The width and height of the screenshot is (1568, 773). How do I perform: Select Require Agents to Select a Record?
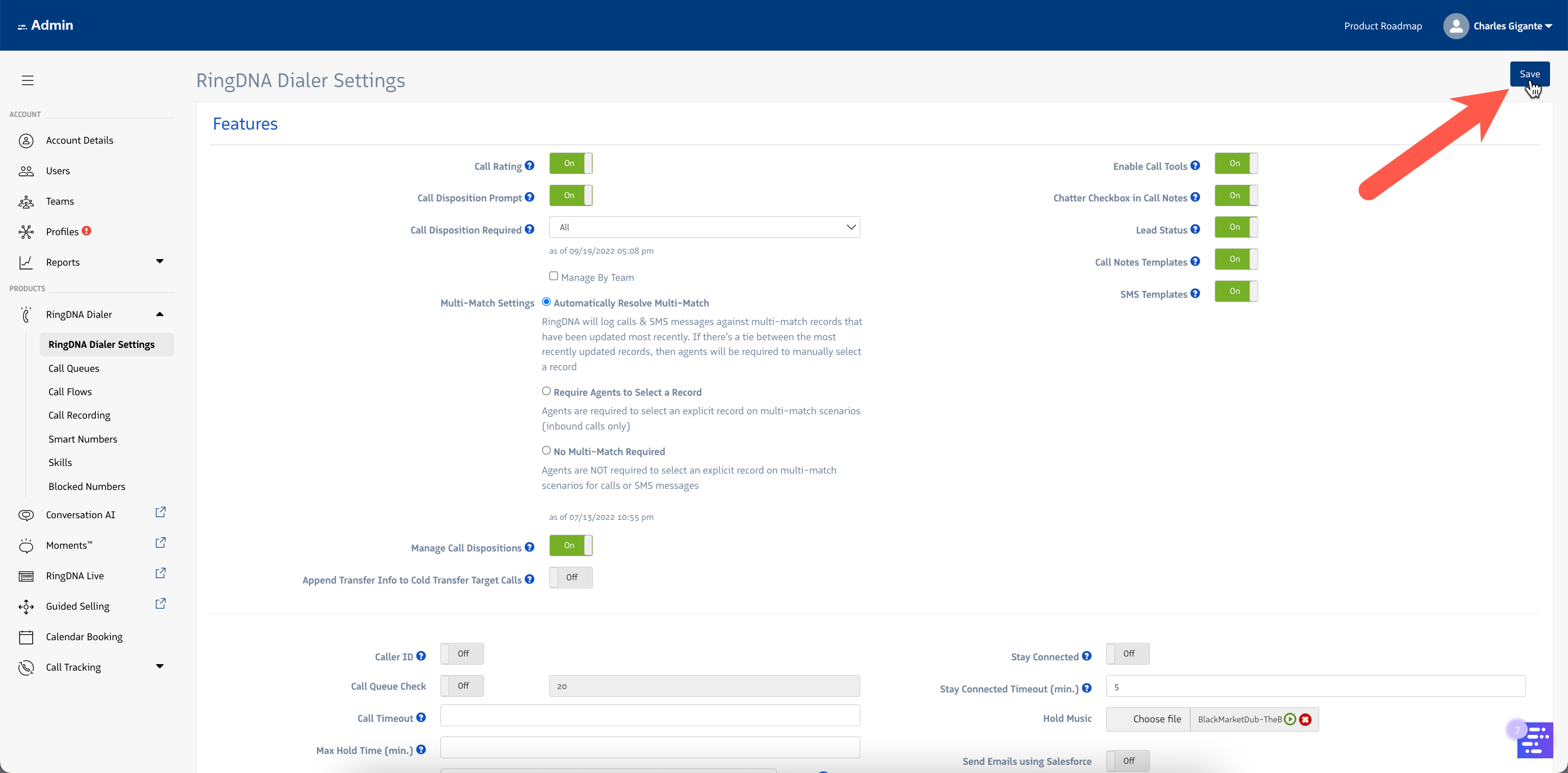(546, 391)
